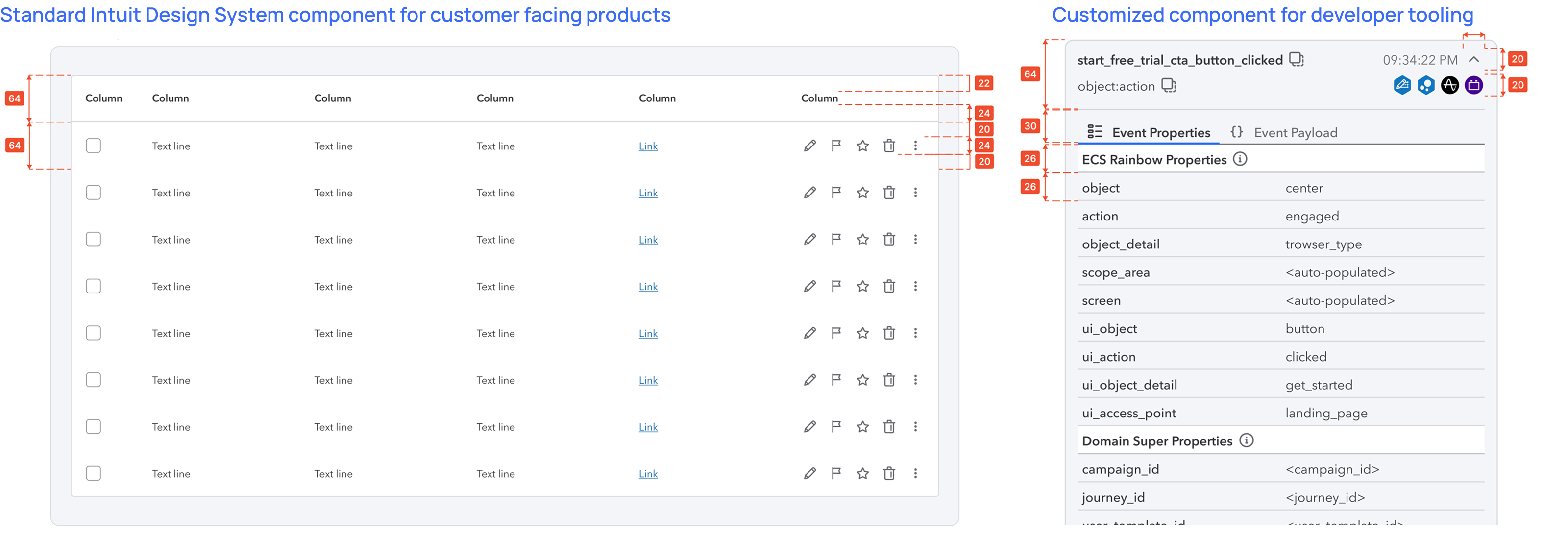Viewport: 1568px width, 537px height.
Task: Follow the Link in the second row
Action: tap(648, 193)
